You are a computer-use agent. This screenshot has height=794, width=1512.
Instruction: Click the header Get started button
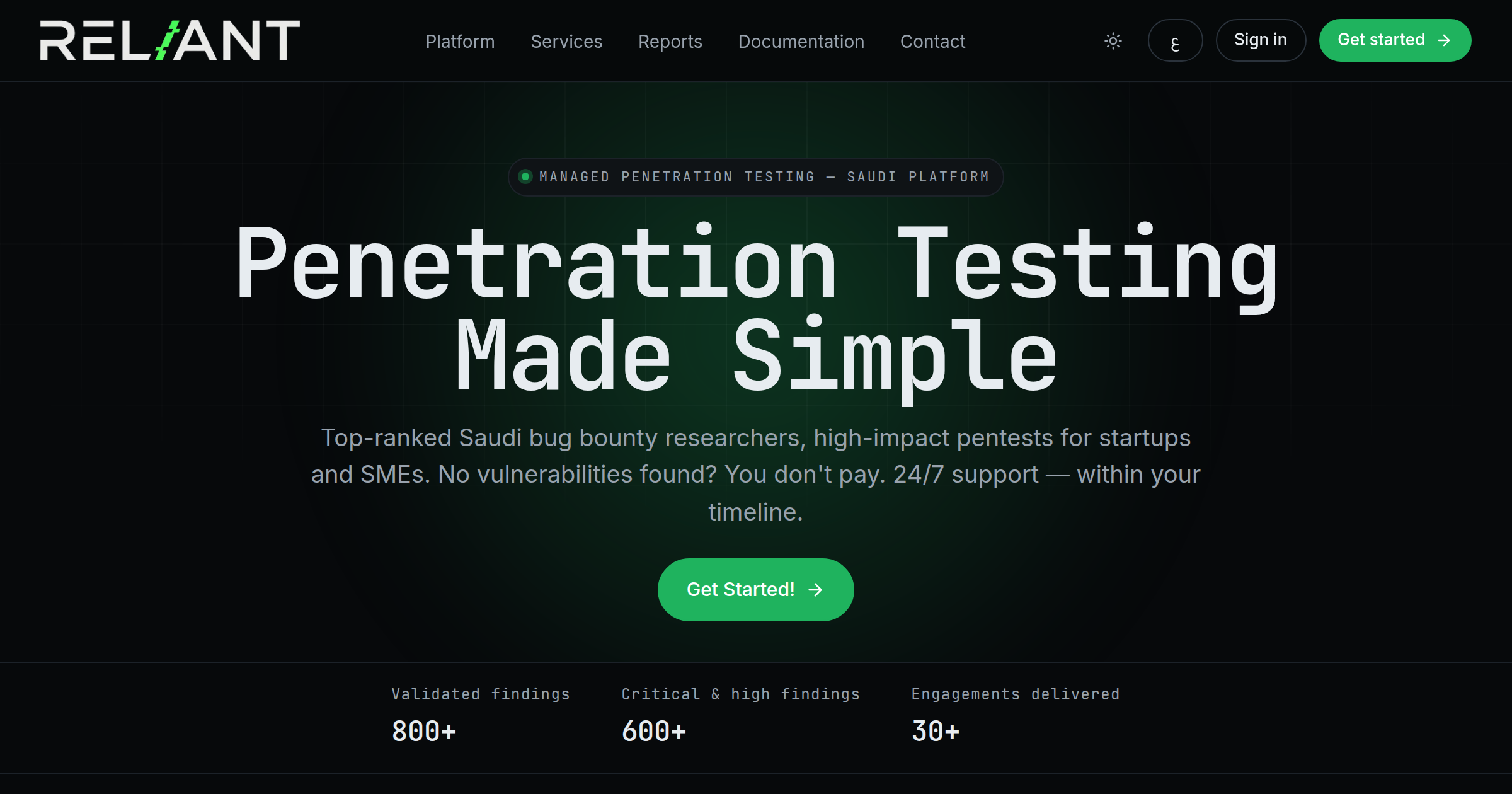1395,40
